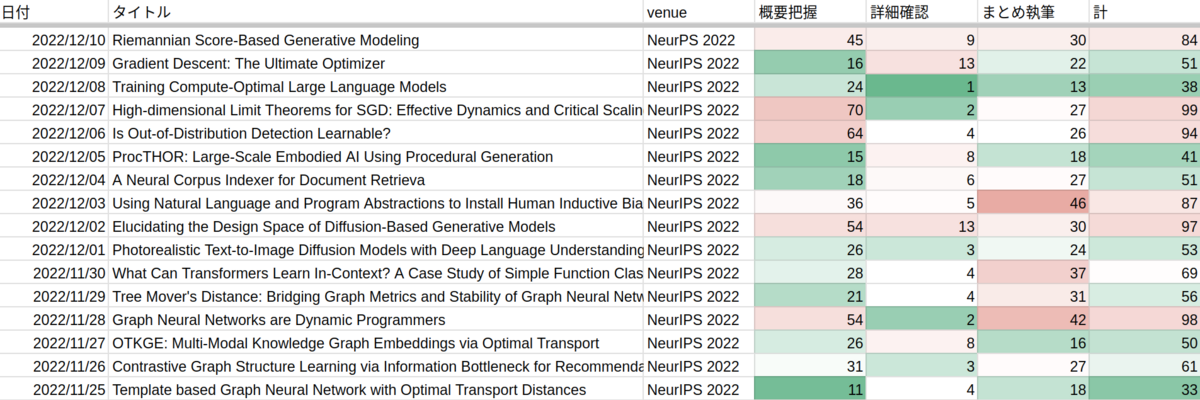1200x400 pixels.
Task: Select the 詳細確認 column header
Action: coord(921,11)
